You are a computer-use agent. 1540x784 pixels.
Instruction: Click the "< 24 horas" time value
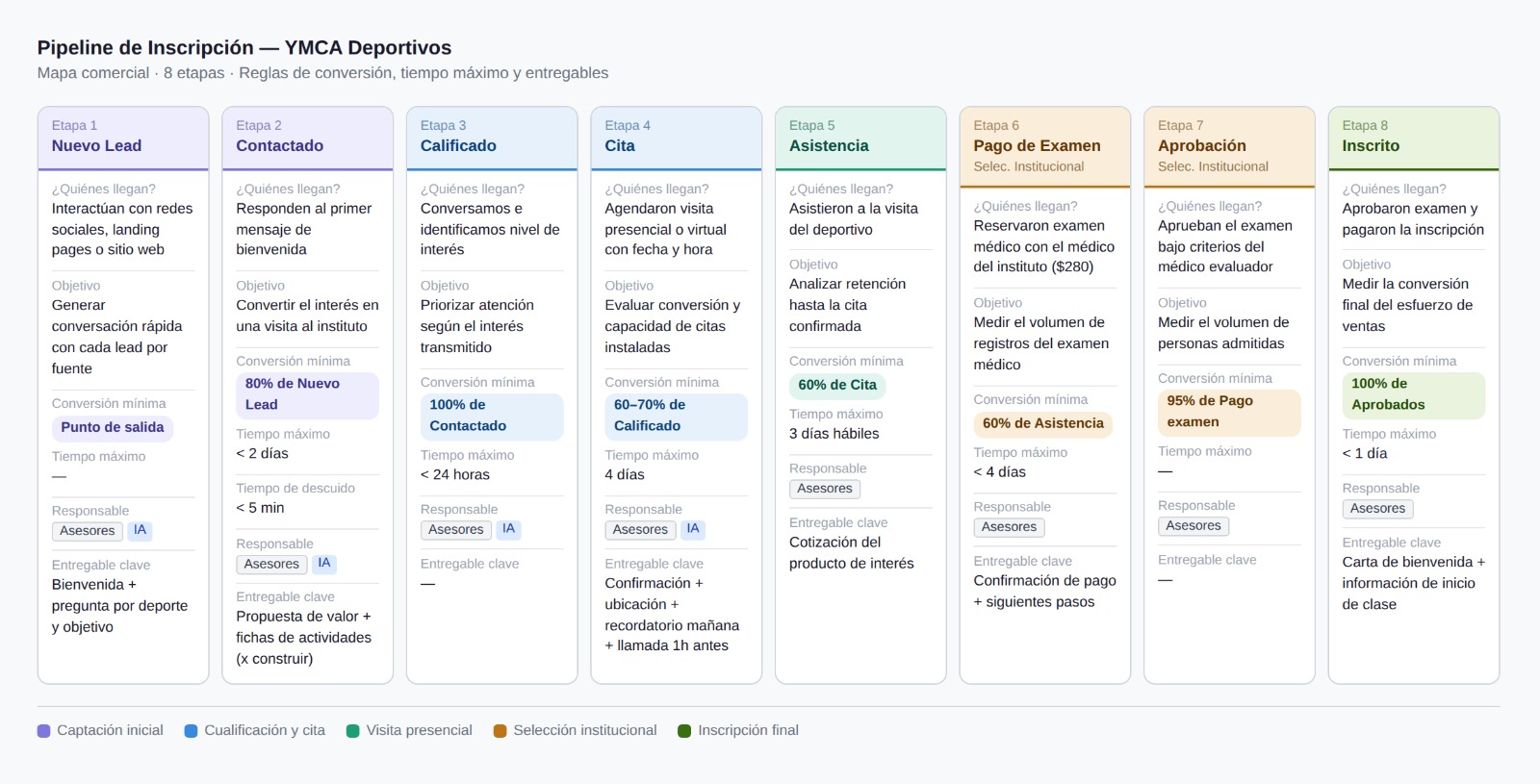pyautogui.click(x=455, y=475)
